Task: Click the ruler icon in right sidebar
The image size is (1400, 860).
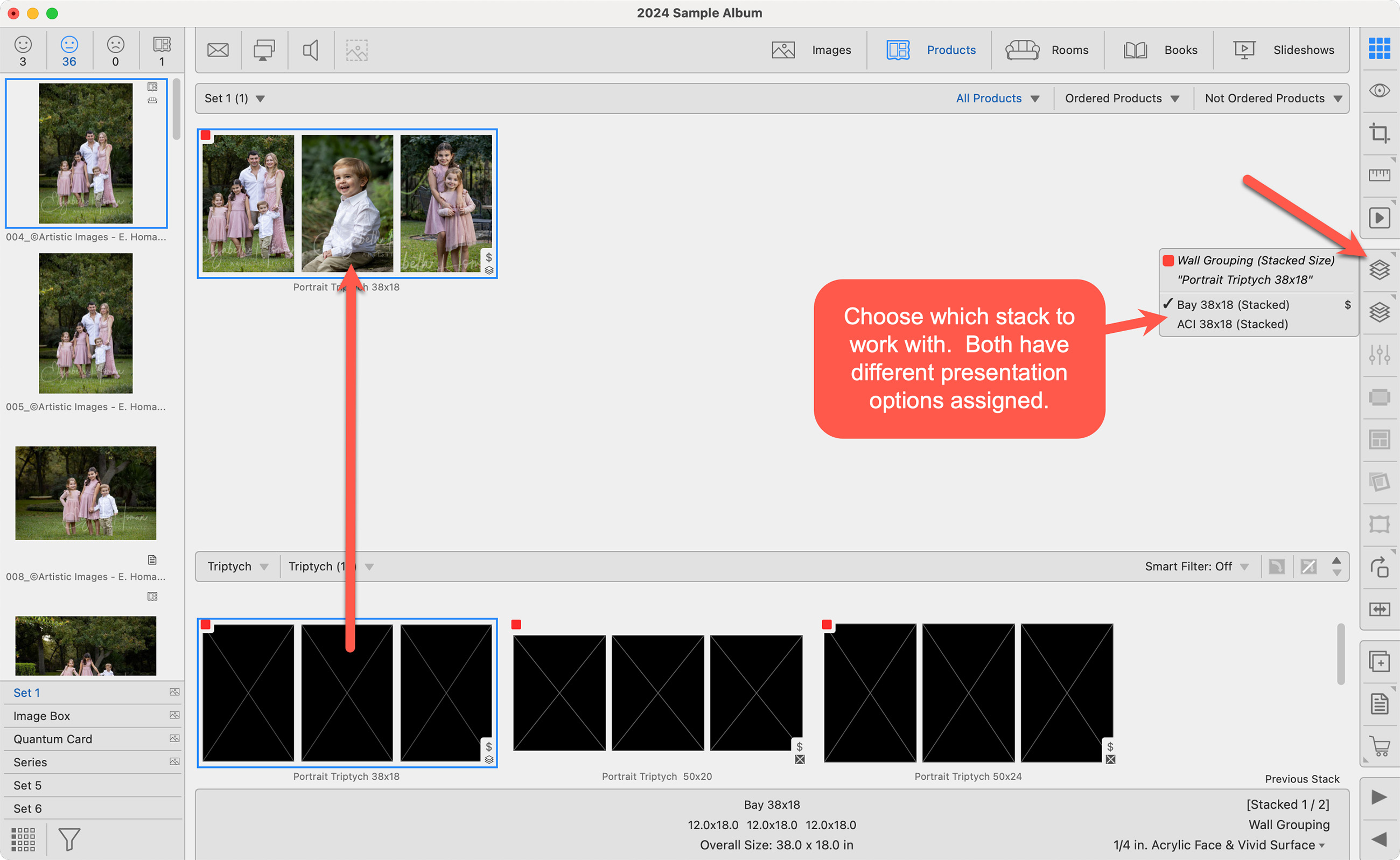Action: [1379, 175]
